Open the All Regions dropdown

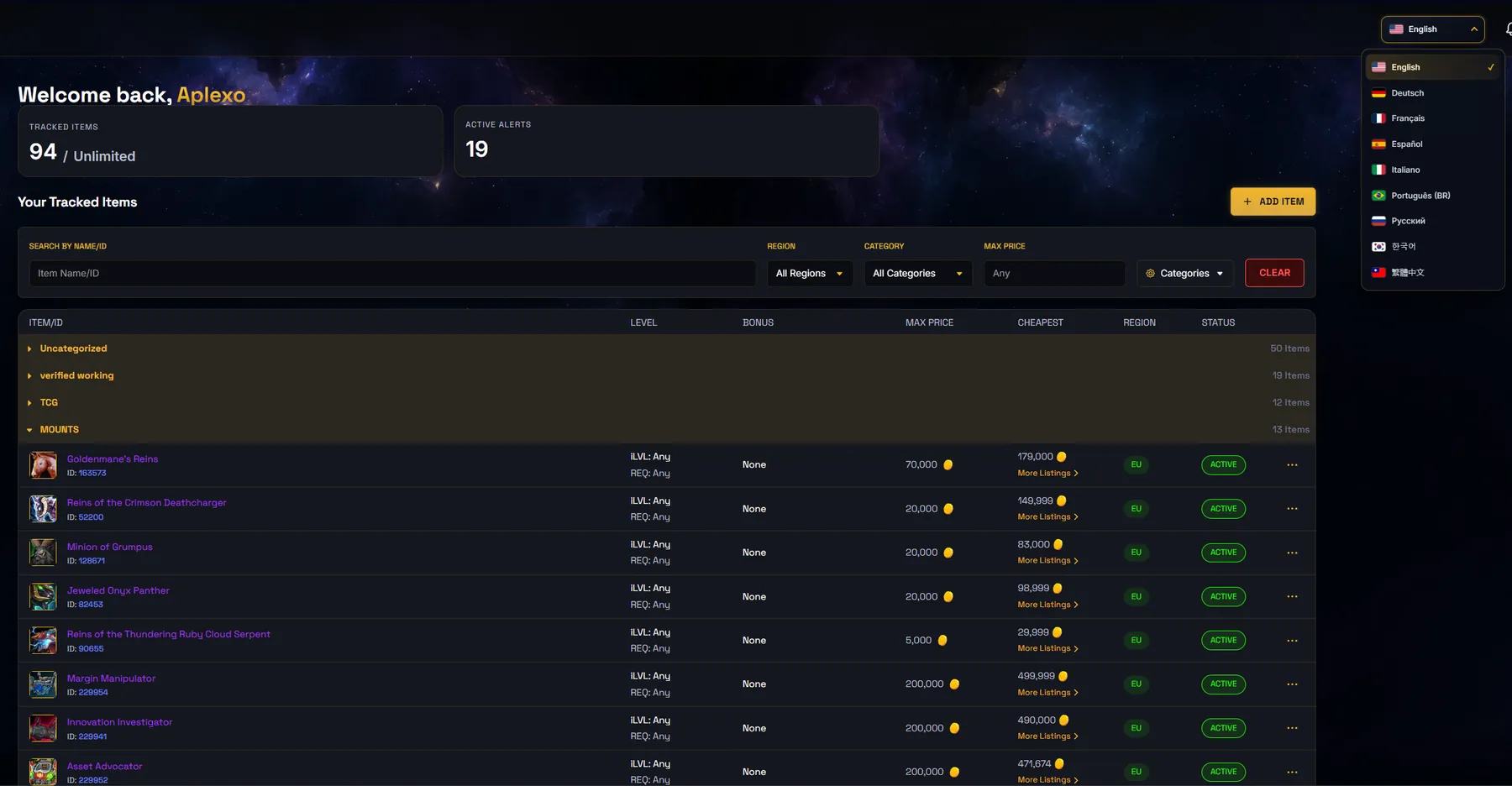tap(810, 274)
